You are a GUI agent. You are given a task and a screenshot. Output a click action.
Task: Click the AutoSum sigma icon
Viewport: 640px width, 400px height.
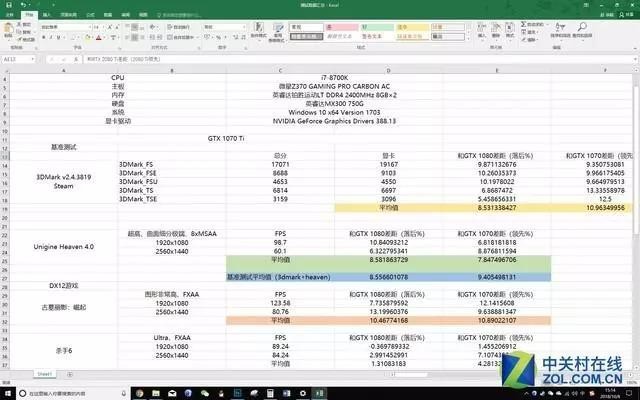pyautogui.click(x=524, y=24)
